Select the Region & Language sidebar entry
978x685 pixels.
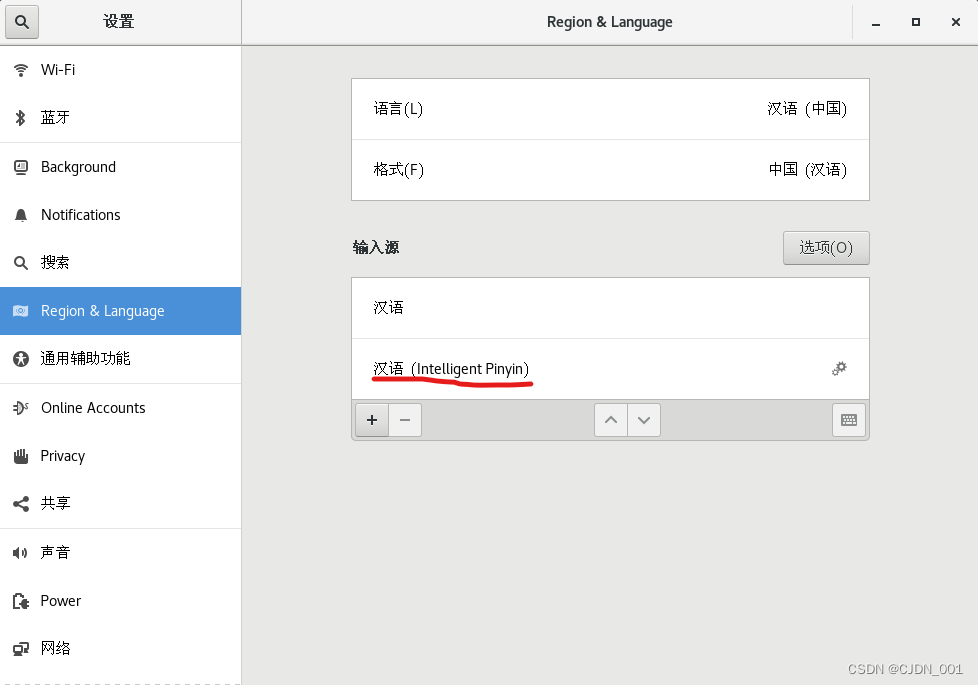coord(120,311)
